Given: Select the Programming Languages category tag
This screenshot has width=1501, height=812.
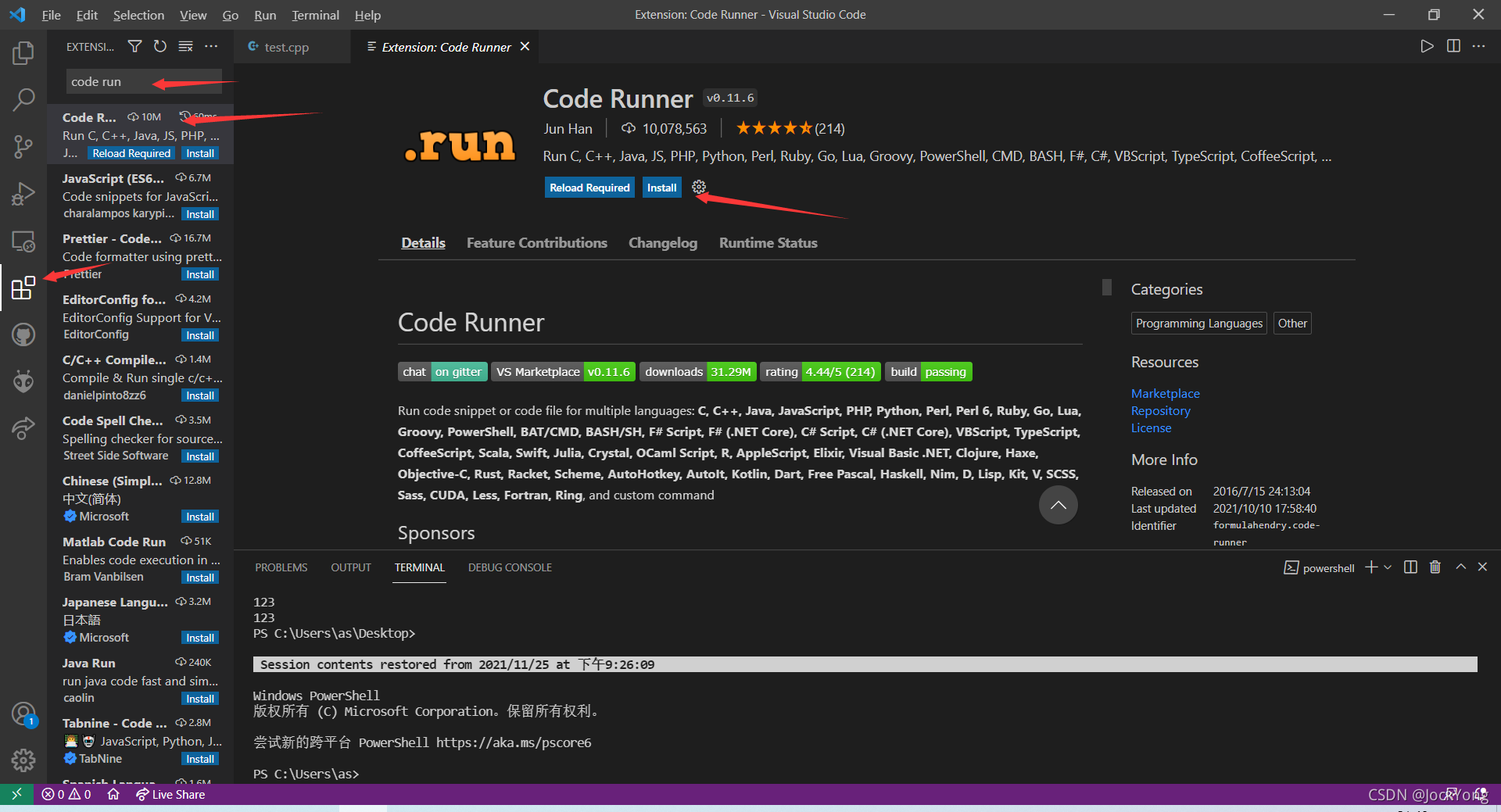Looking at the screenshot, I should [1198, 324].
